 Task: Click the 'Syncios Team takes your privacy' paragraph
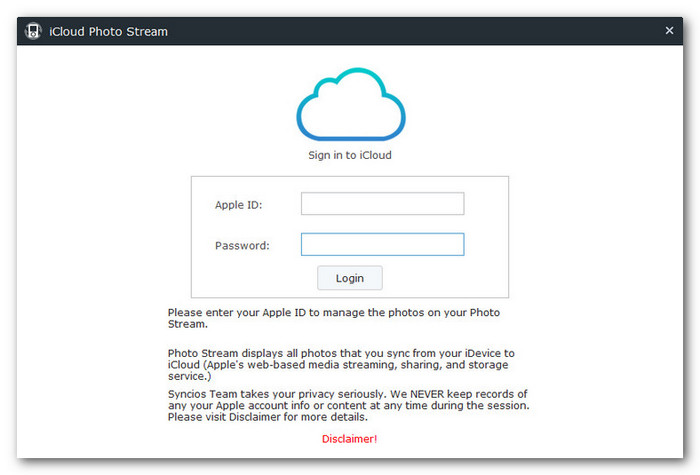tap(349, 405)
